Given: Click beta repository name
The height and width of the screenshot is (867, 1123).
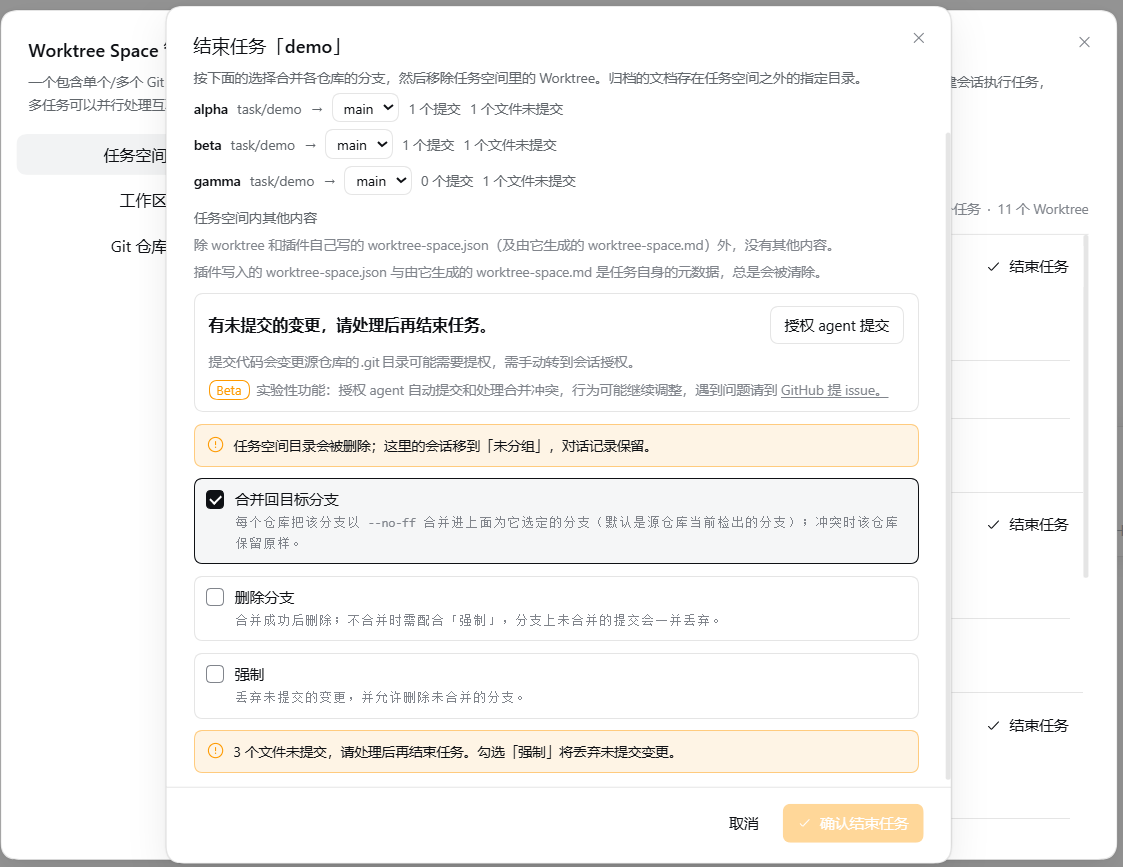Looking at the screenshot, I should [x=208, y=145].
